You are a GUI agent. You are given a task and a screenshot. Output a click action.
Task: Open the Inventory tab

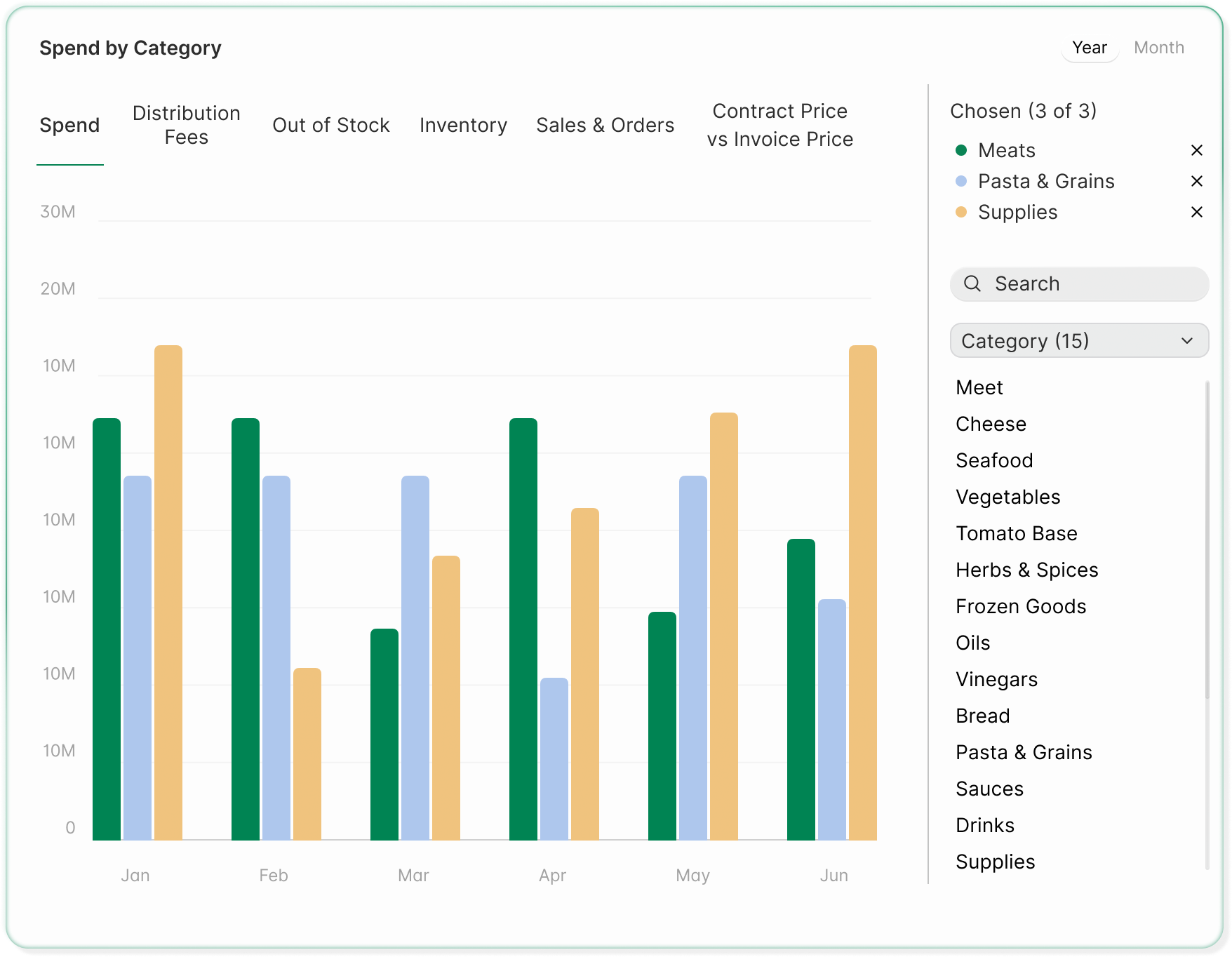coord(463,125)
